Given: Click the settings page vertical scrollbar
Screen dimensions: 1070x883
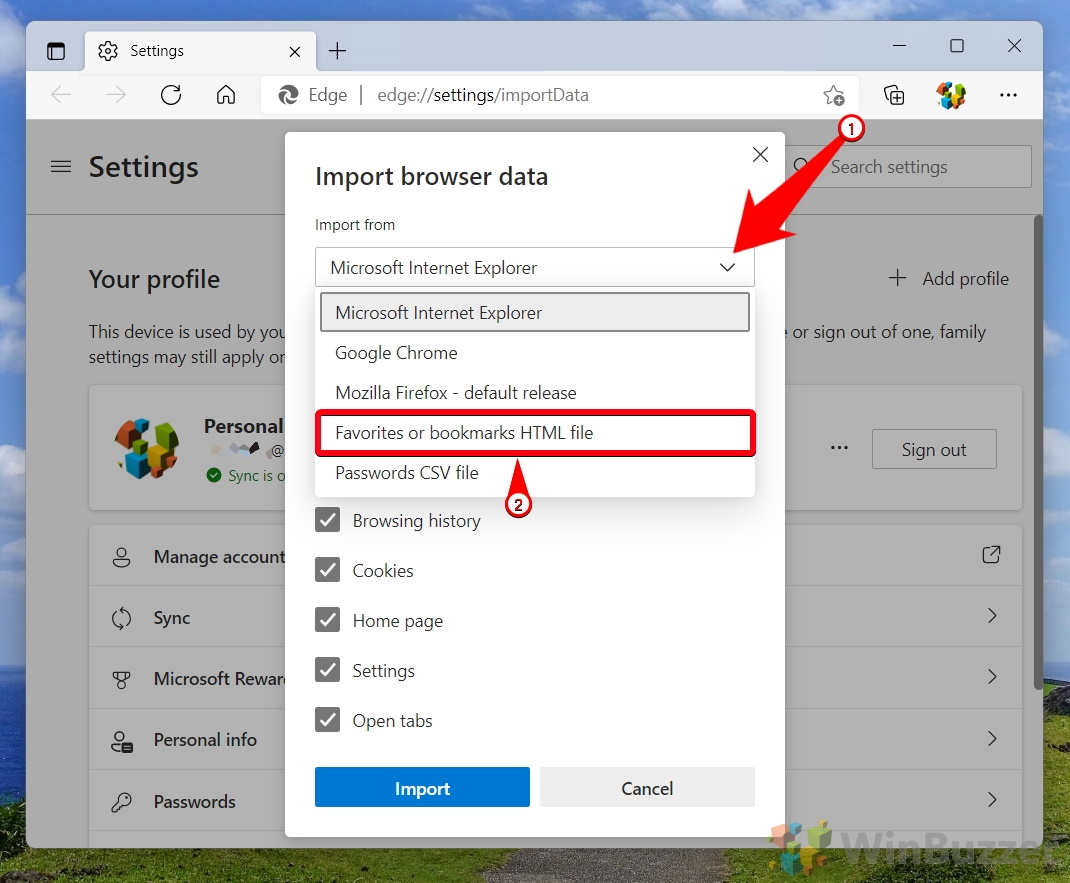Looking at the screenshot, I should click(1038, 452).
